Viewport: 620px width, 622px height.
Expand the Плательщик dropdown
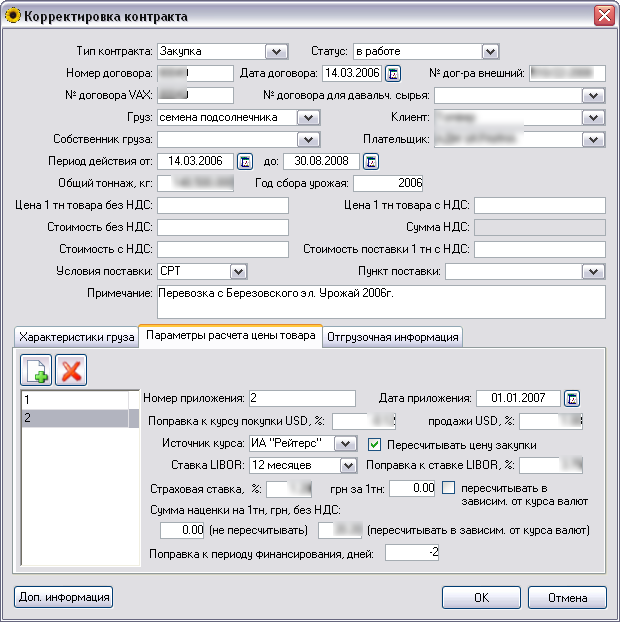593,140
